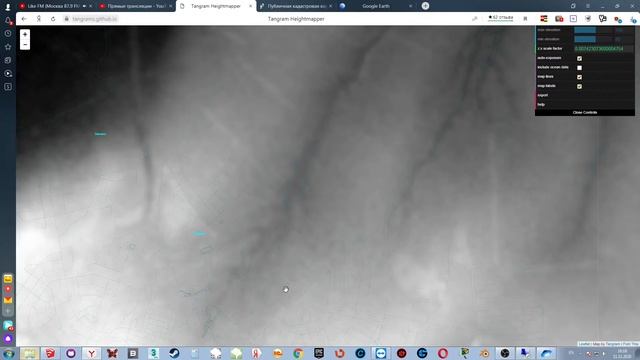Image resolution: width=640 pixels, height=360 pixels.
Task: Zoom in the heightmap with plus button
Action: click(25, 34)
